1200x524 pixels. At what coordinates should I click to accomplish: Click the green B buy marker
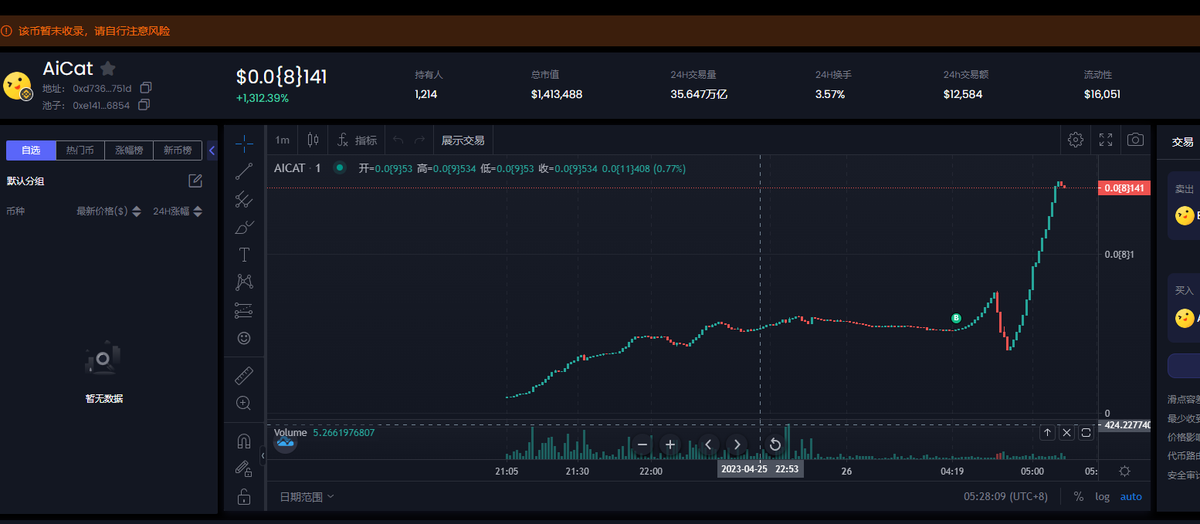tap(956, 318)
